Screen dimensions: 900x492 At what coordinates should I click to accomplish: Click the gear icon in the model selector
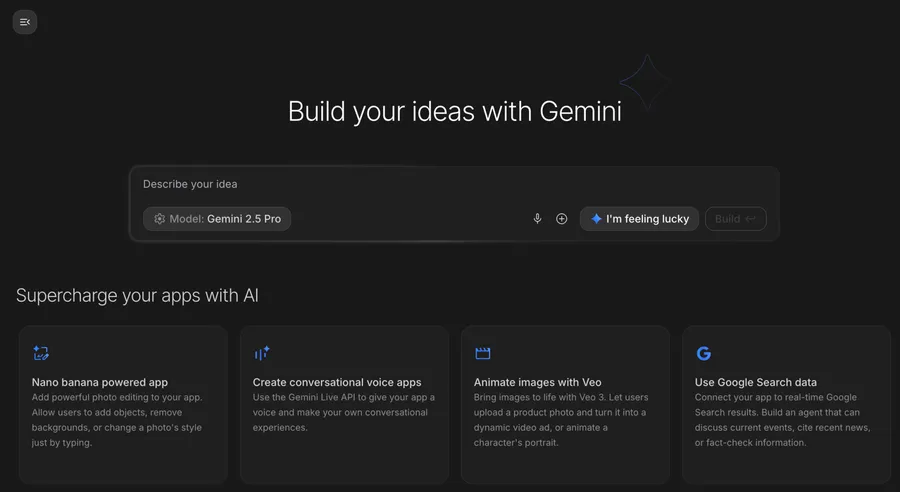[159, 219]
